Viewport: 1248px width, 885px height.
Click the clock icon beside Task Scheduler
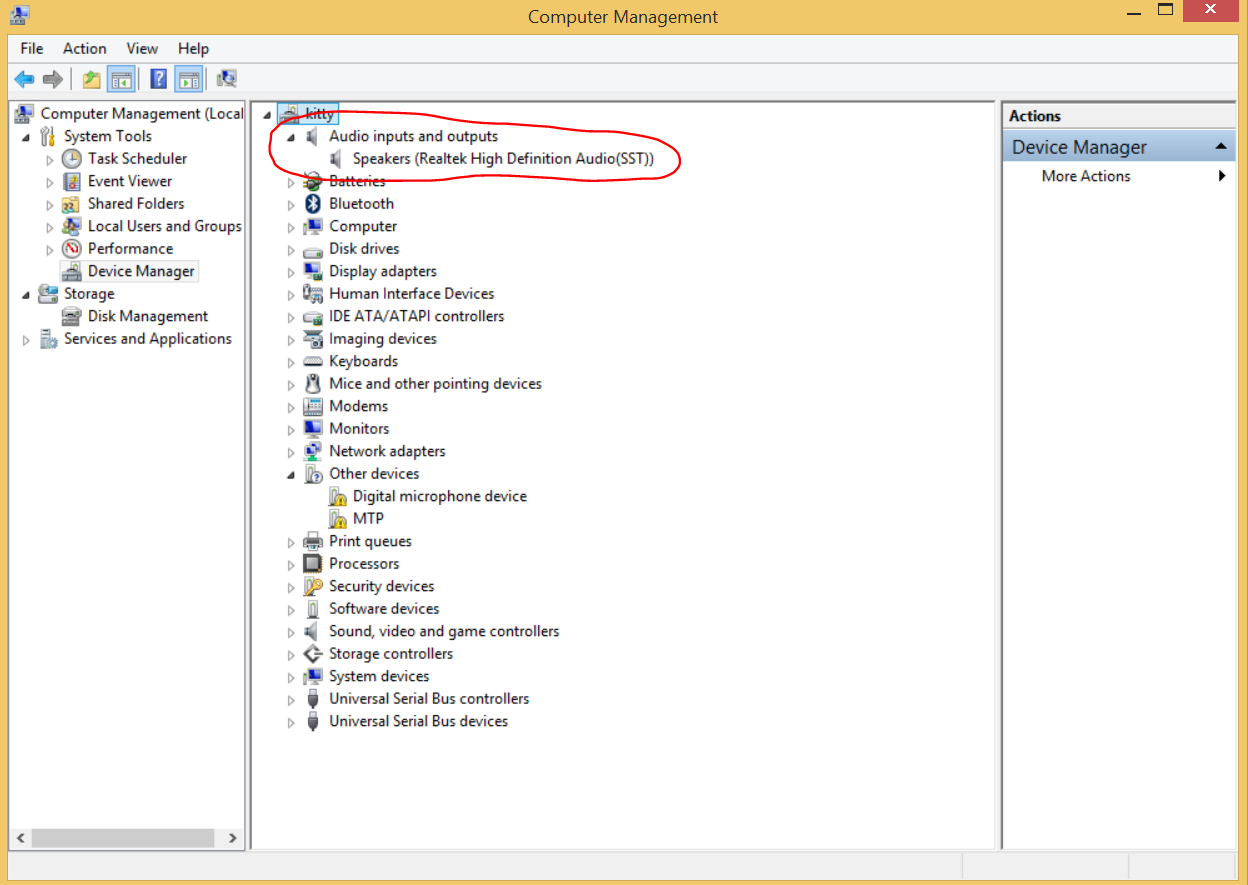[72, 158]
